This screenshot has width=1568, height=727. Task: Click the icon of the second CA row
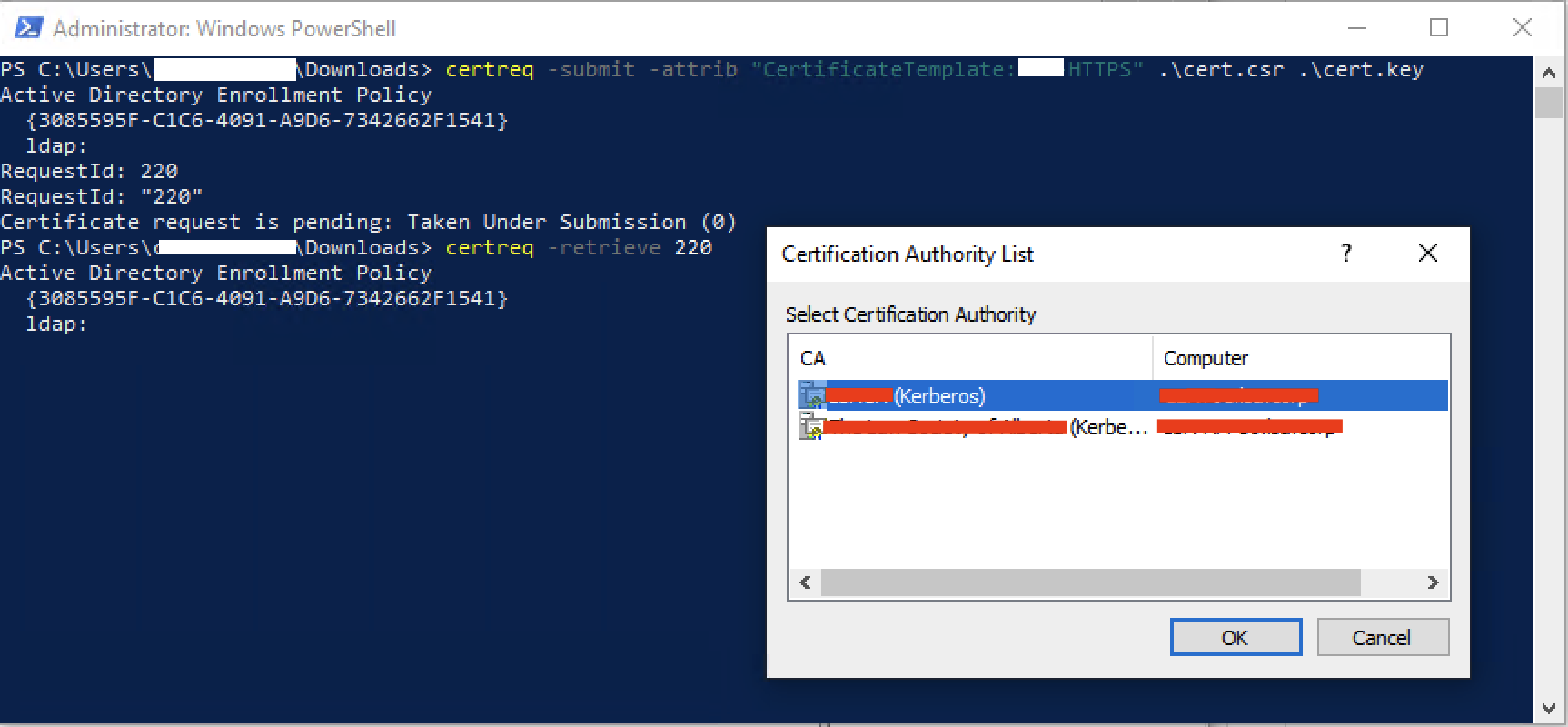click(x=810, y=426)
